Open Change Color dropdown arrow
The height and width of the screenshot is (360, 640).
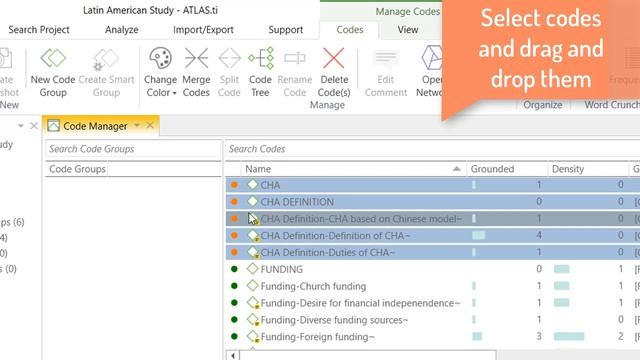coord(174,93)
